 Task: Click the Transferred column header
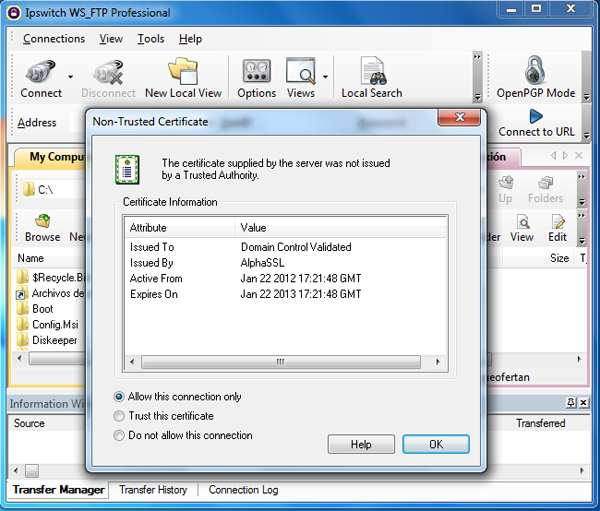pyautogui.click(x=540, y=423)
